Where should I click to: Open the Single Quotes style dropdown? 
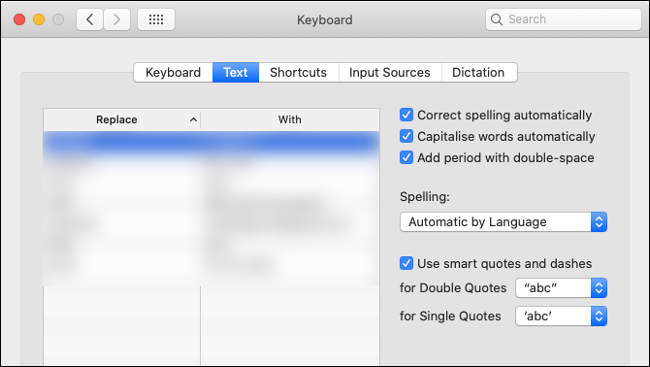[561, 316]
